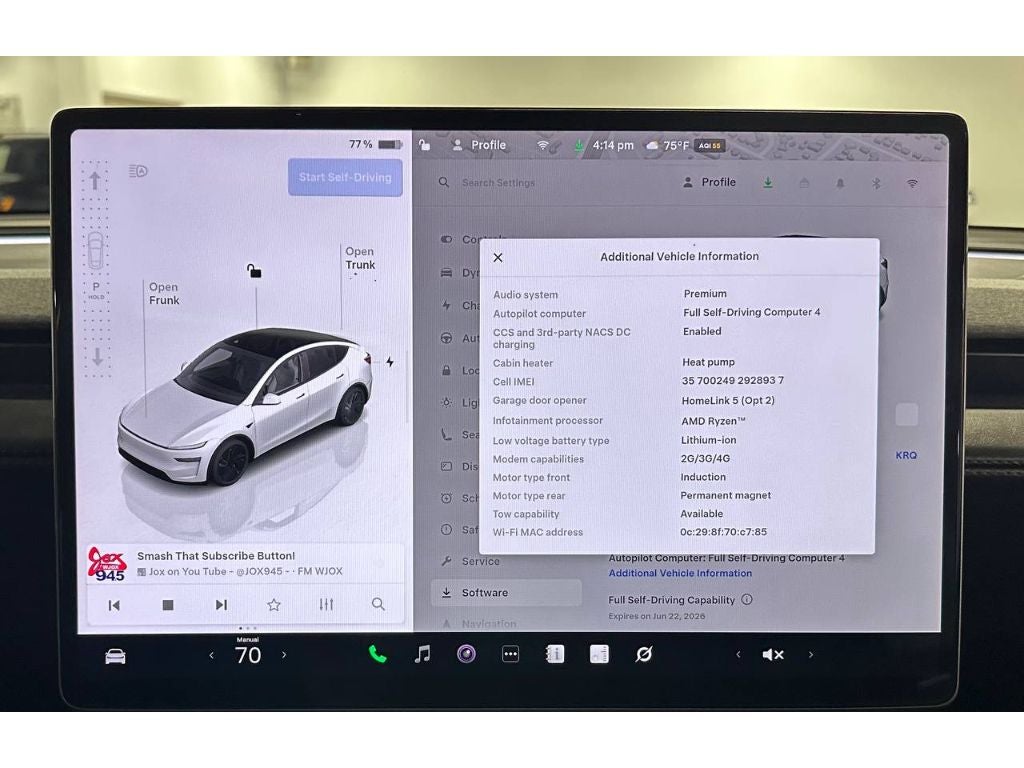The image size is (1024, 768).
Task: Open Profile dropdown in settings header
Action: (709, 183)
